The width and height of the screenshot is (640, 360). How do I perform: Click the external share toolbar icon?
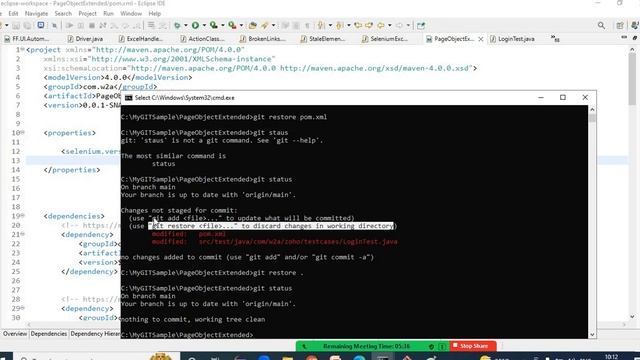[x=421, y=25]
